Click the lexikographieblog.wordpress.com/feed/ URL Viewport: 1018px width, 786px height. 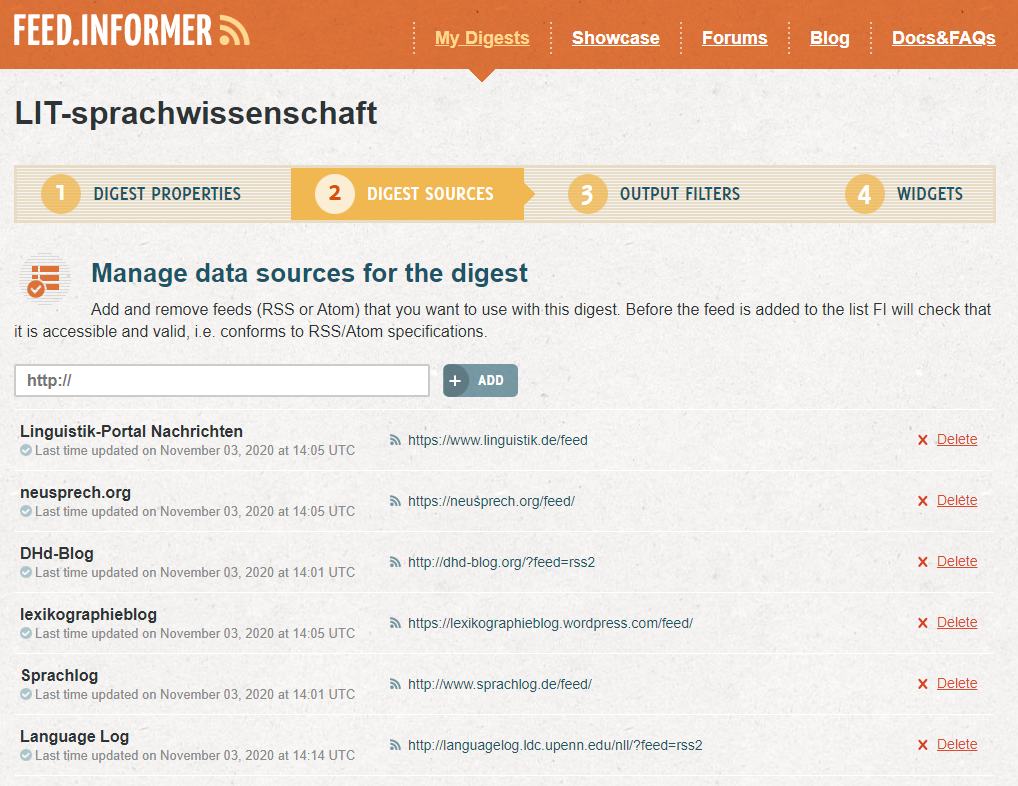pos(550,623)
